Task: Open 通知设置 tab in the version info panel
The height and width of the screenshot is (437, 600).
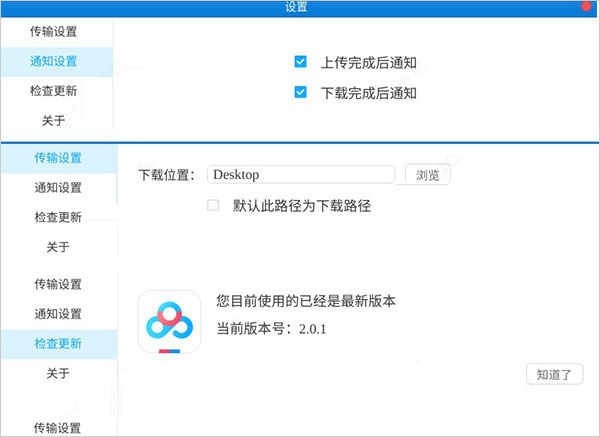Action: (58, 314)
